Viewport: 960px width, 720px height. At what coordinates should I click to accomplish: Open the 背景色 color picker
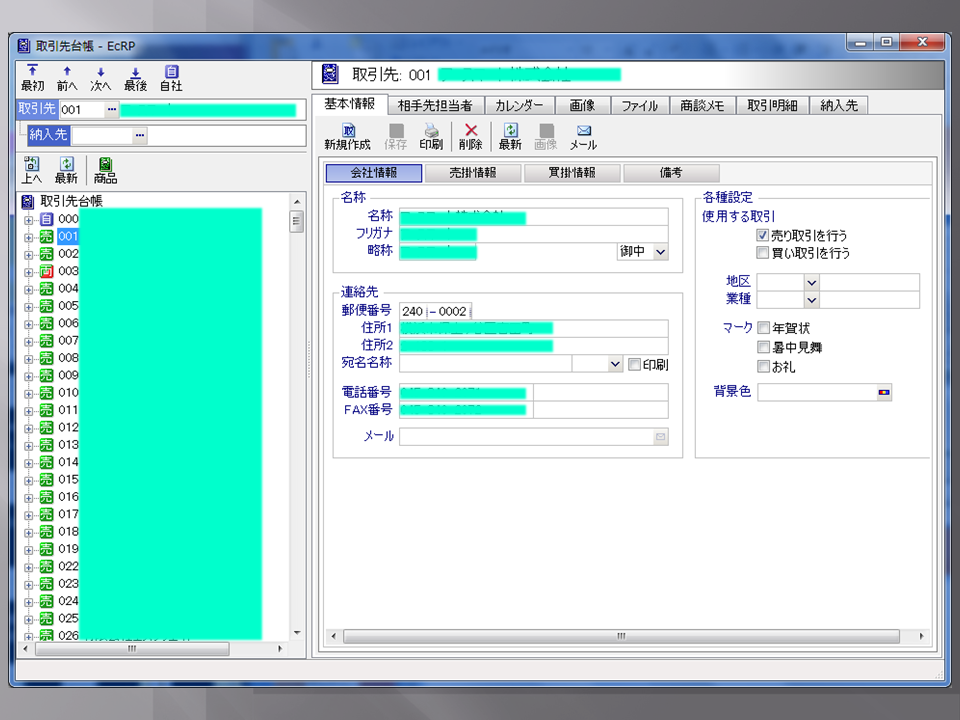coord(883,393)
